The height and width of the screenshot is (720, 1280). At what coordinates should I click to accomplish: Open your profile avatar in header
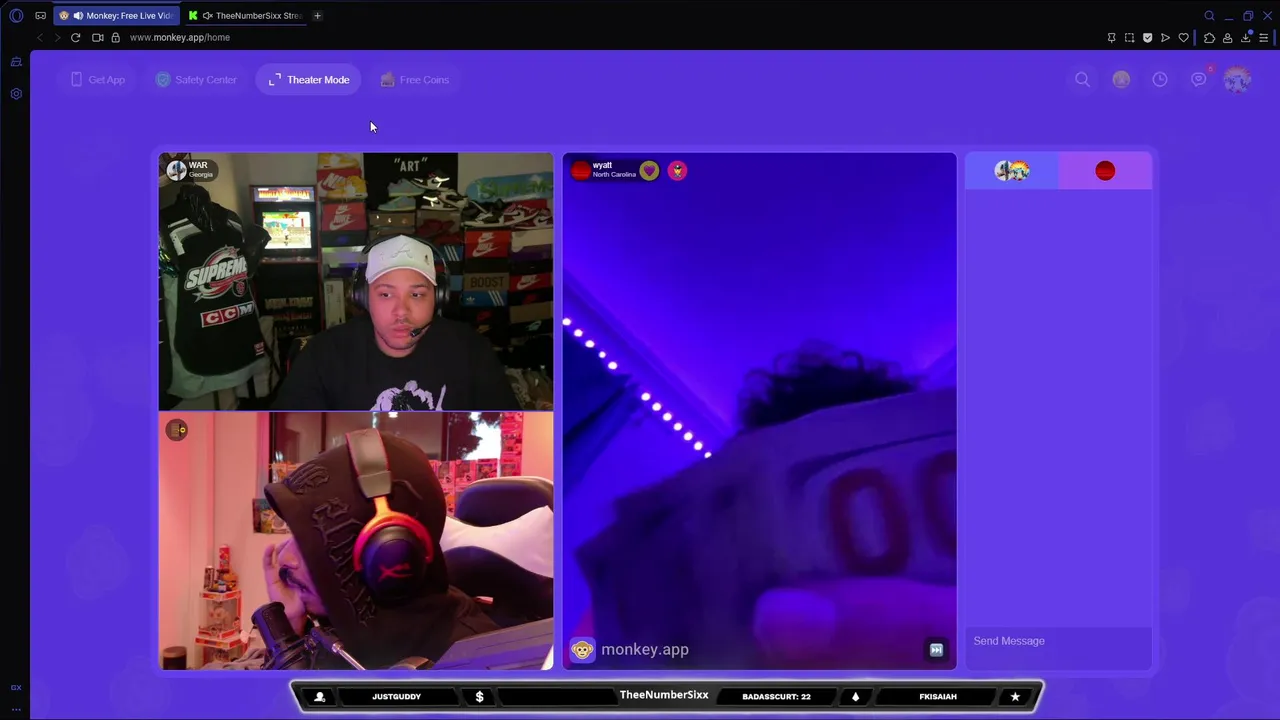pos(1237,80)
